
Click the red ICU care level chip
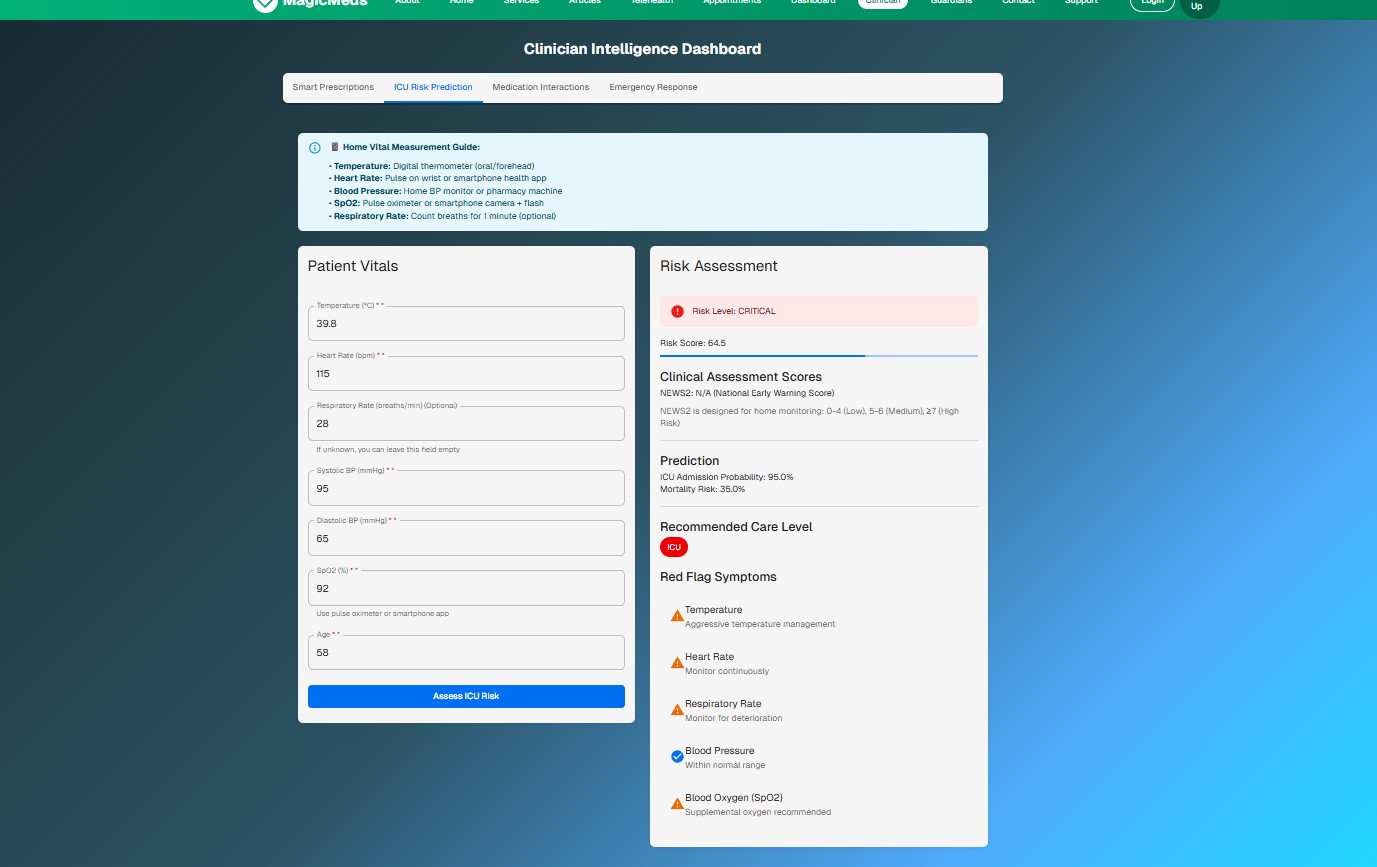(x=674, y=547)
